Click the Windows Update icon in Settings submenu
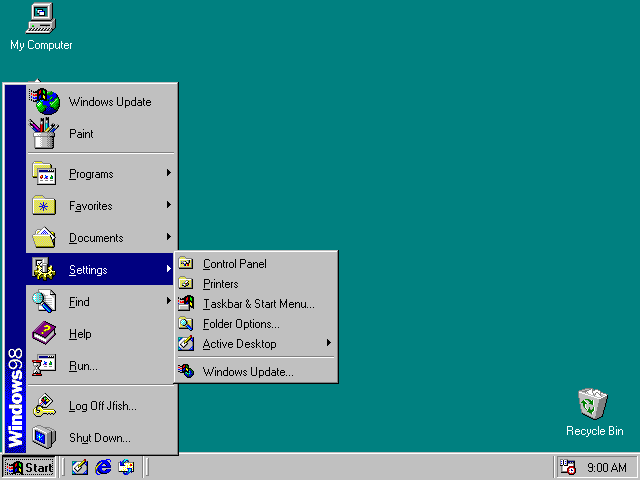 pos(186,371)
